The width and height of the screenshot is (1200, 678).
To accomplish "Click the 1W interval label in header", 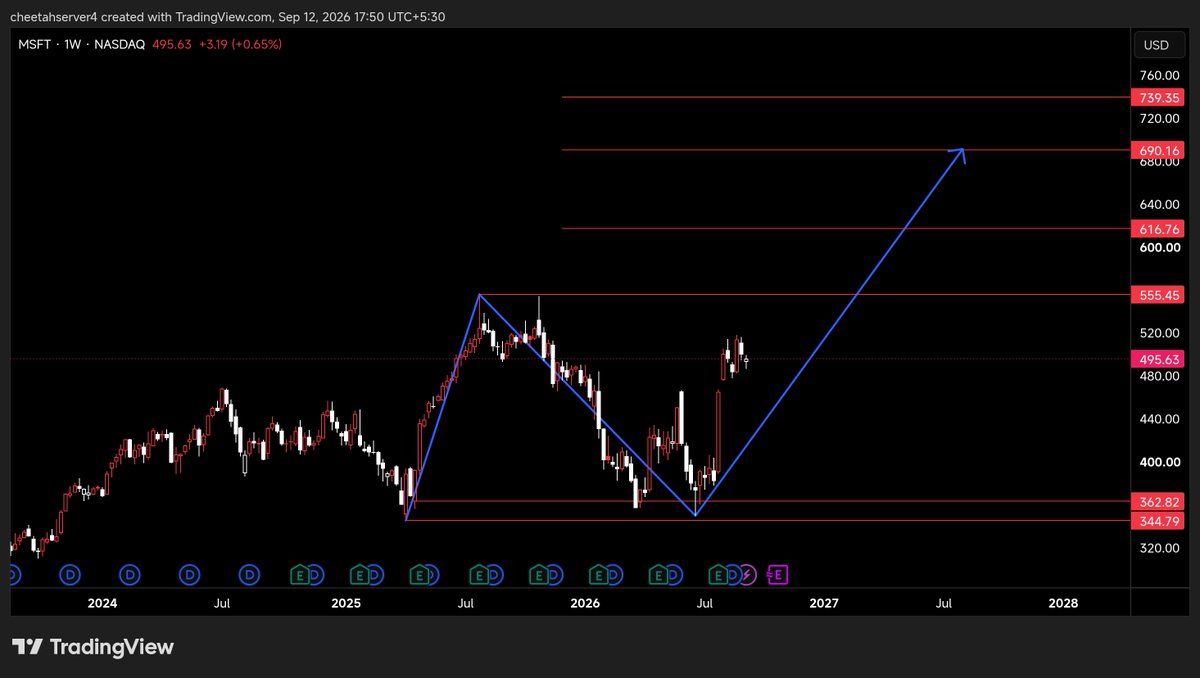I will point(73,44).
